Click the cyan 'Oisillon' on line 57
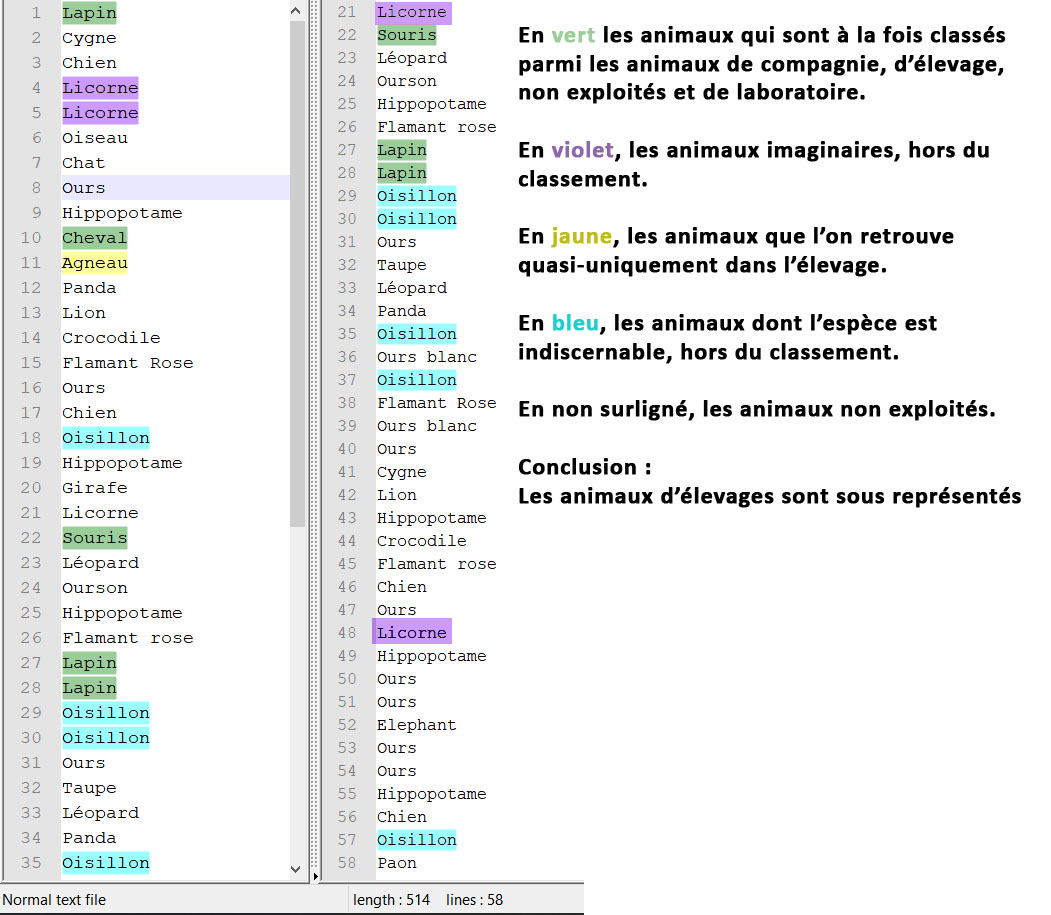 tap(416, 840)
